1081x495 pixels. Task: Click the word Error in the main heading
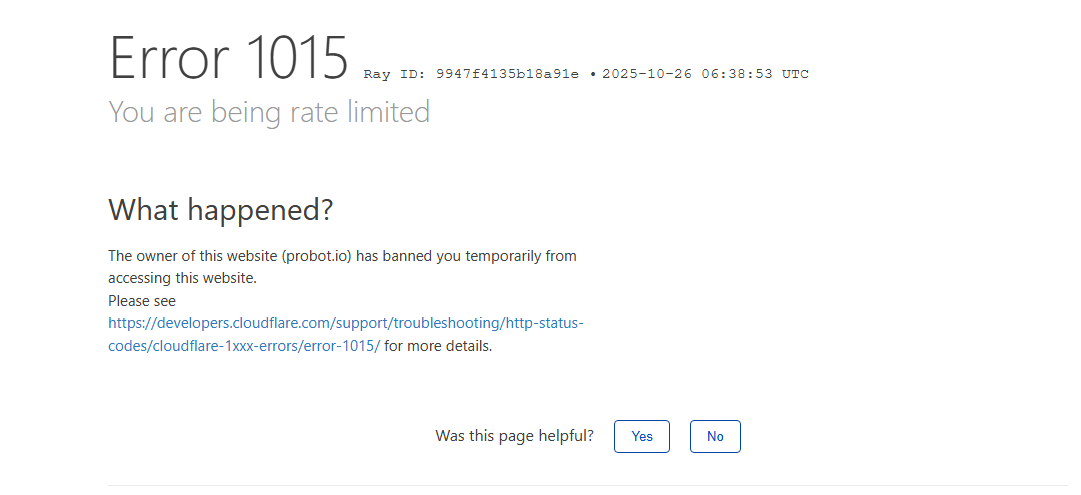[x=168, y=58]
